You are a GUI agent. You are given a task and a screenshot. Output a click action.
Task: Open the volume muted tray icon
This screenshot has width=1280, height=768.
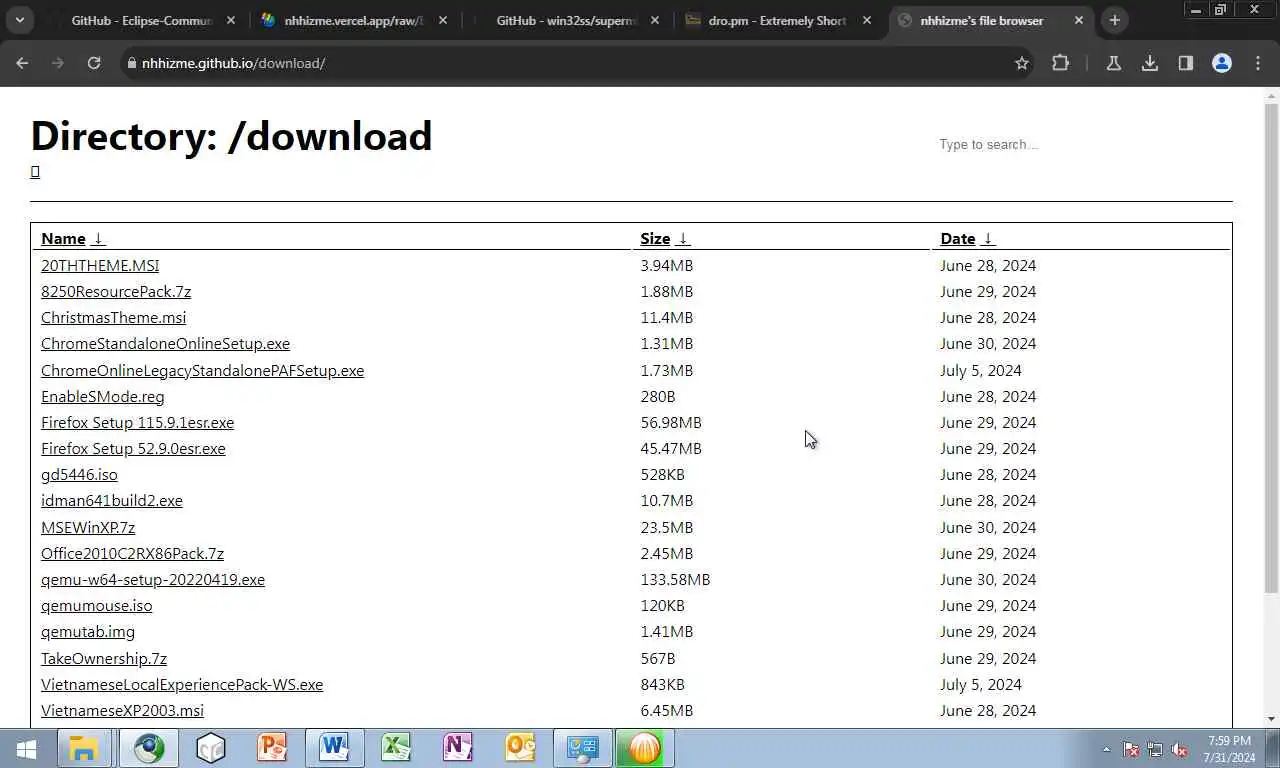point(1179,749)
